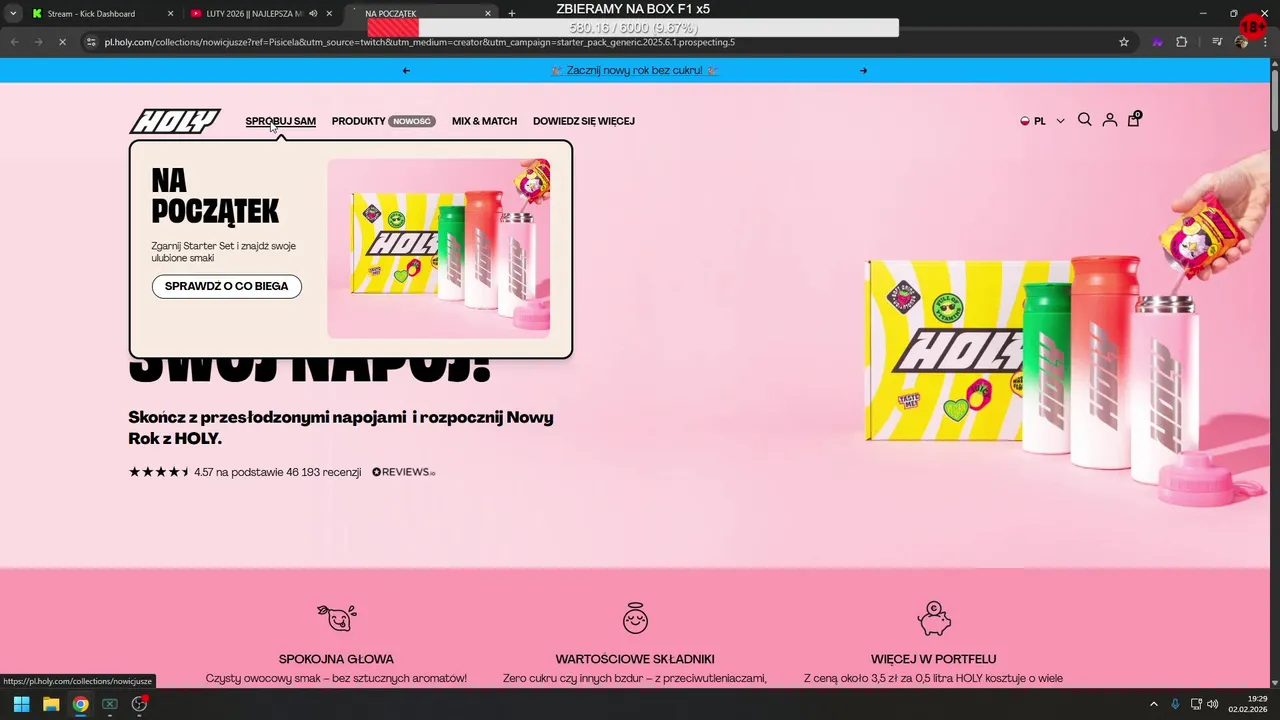Click the address bar URL
1280x720 pixels.
tap(420, 42)
